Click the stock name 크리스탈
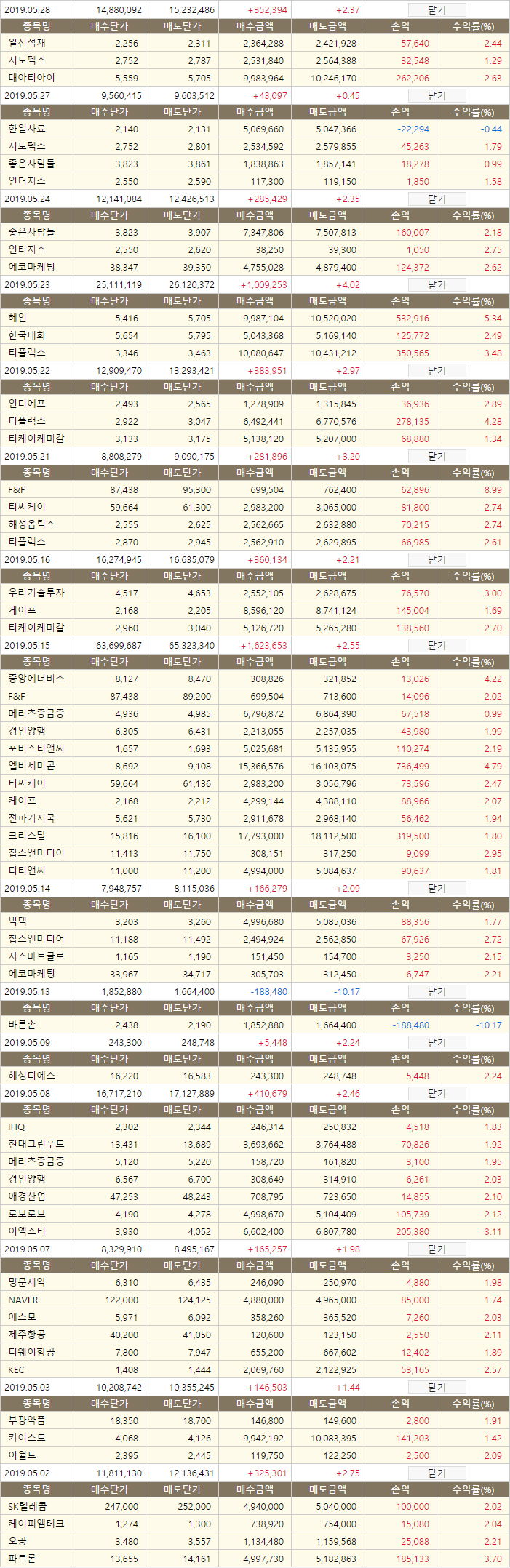This screenshot has height=1568, width=510. point(27,836)
